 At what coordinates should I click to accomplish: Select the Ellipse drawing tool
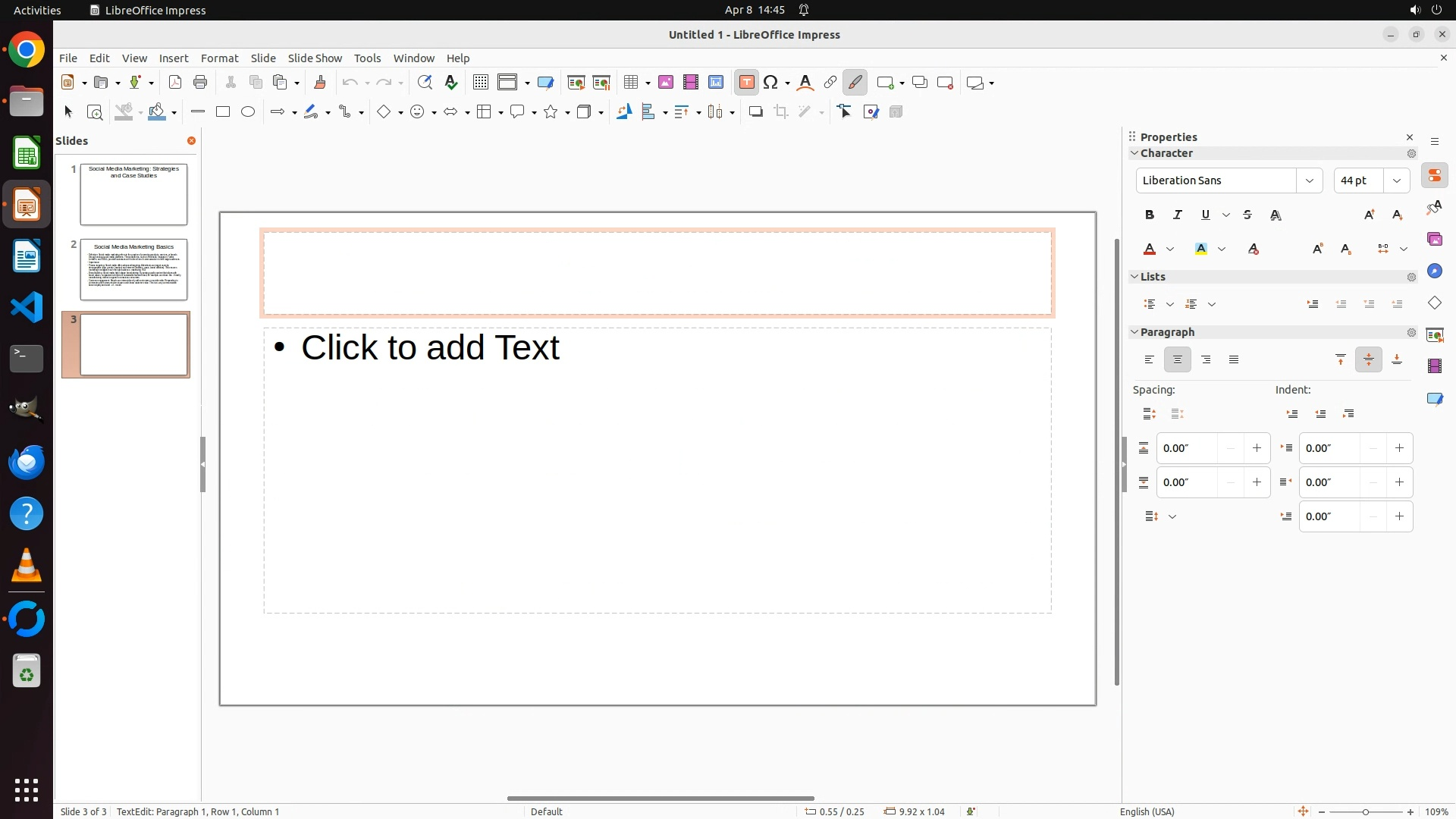pos(248,112)
